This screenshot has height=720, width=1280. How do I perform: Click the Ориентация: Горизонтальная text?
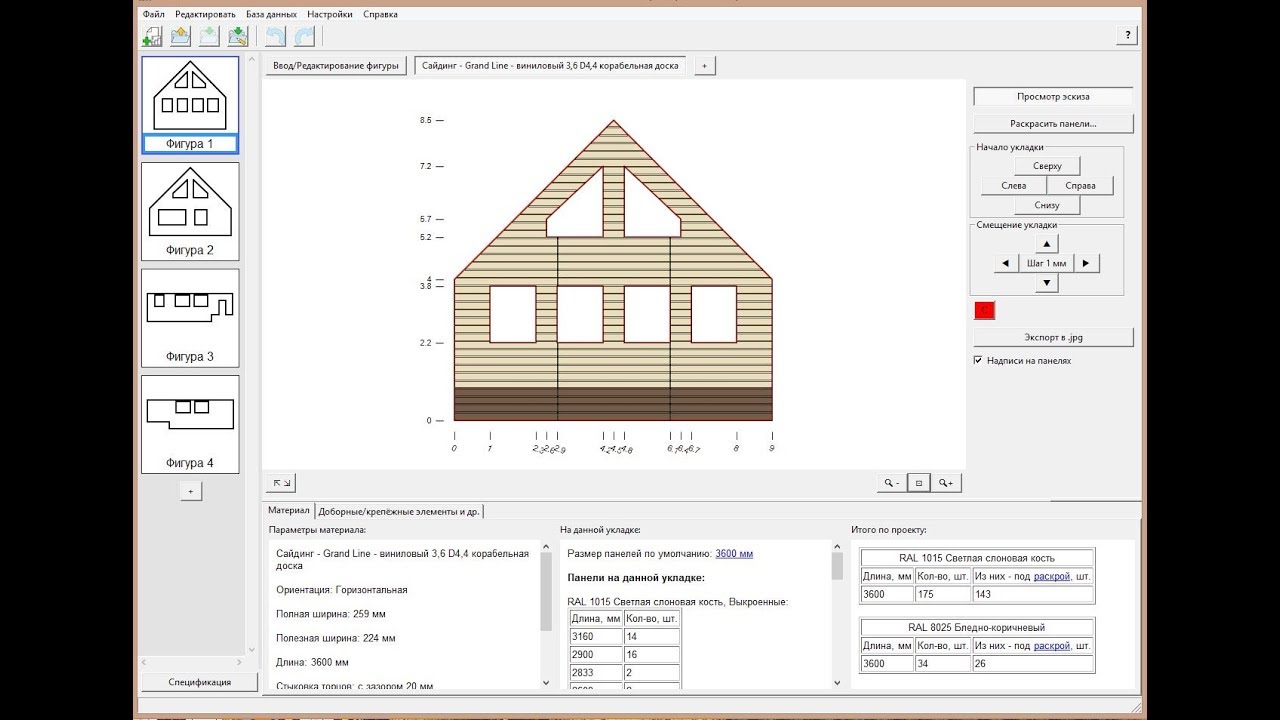342,590
